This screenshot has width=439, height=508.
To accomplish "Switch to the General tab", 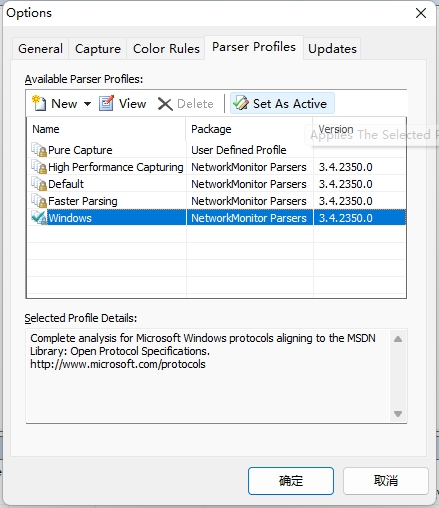I will [x=40, y=49].
